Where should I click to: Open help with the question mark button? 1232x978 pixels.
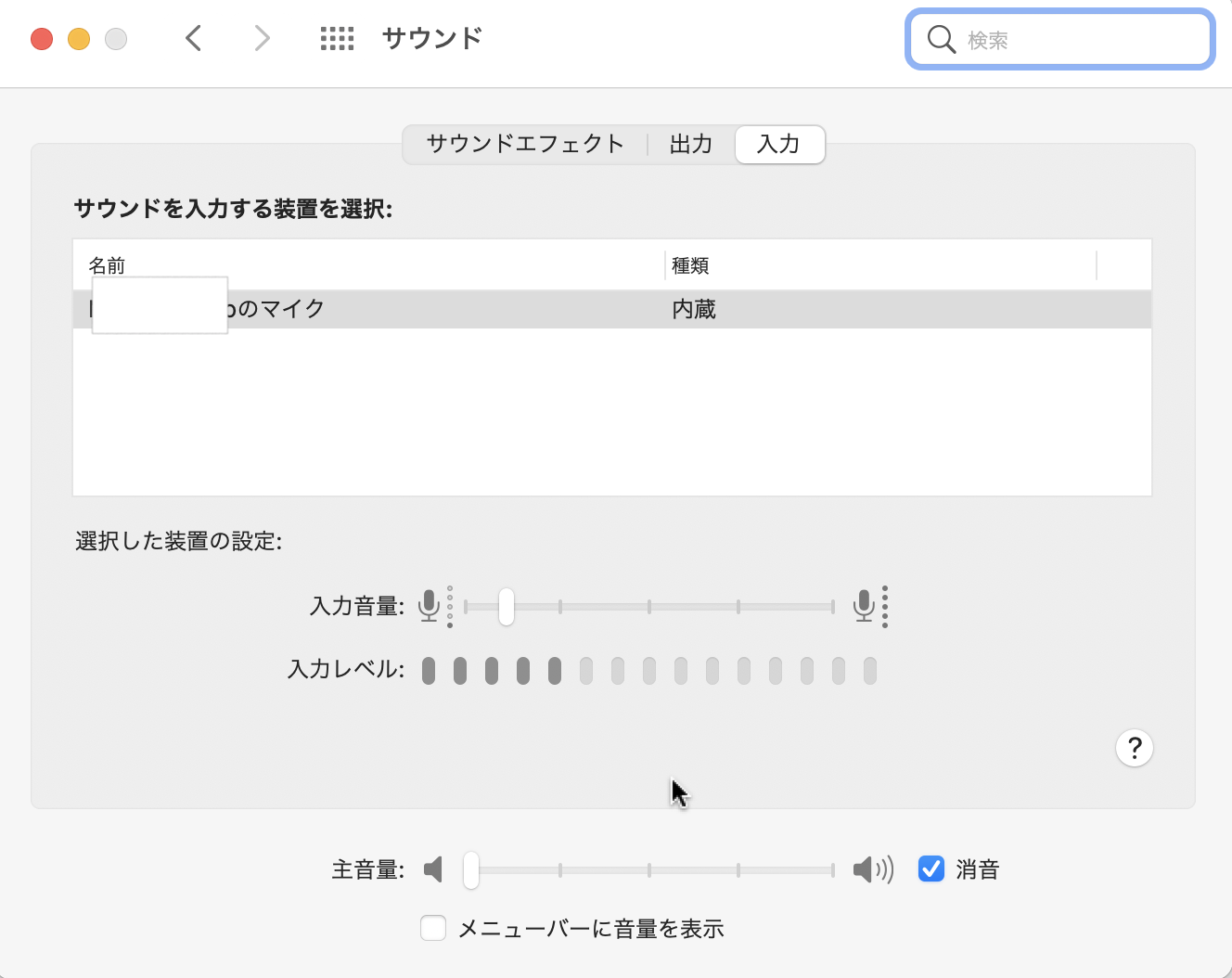point(1134,748)
